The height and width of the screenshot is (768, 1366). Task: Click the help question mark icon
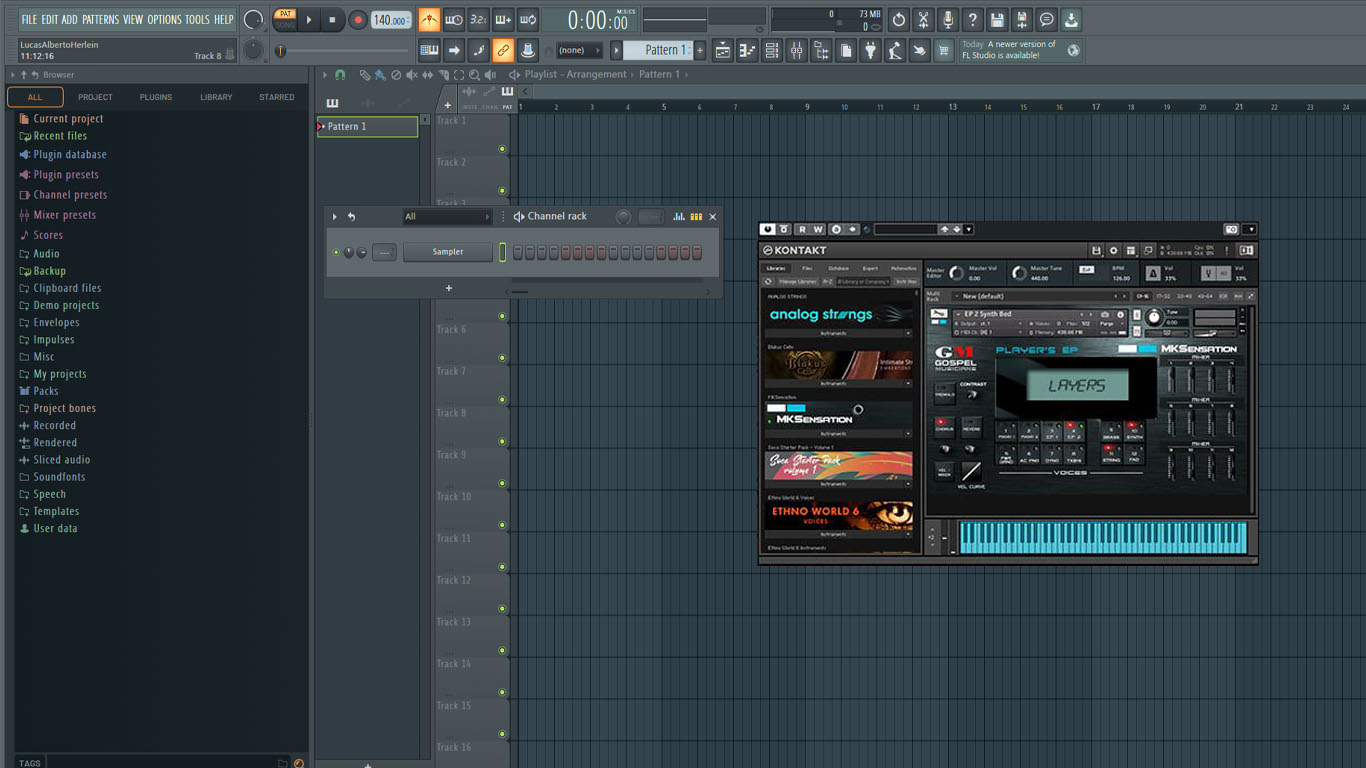[972, 20]
